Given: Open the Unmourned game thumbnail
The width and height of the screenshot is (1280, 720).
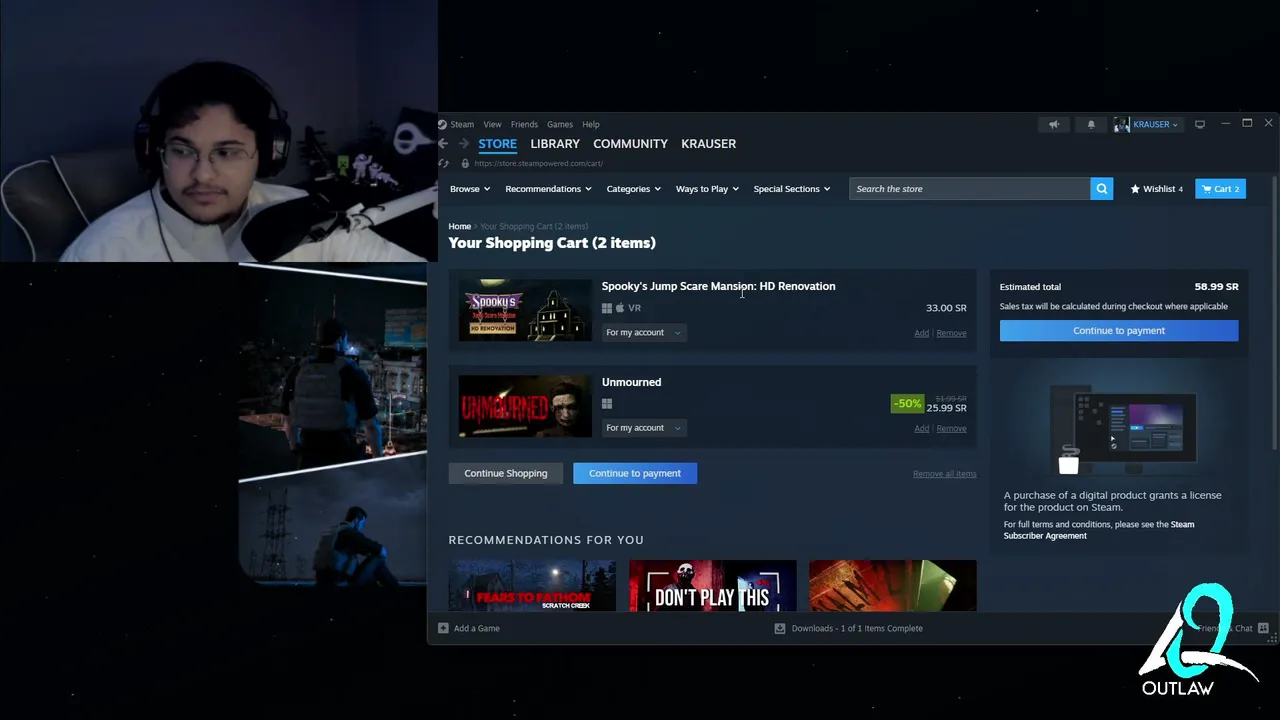Looking at the screenshot, I should (525, 406).
